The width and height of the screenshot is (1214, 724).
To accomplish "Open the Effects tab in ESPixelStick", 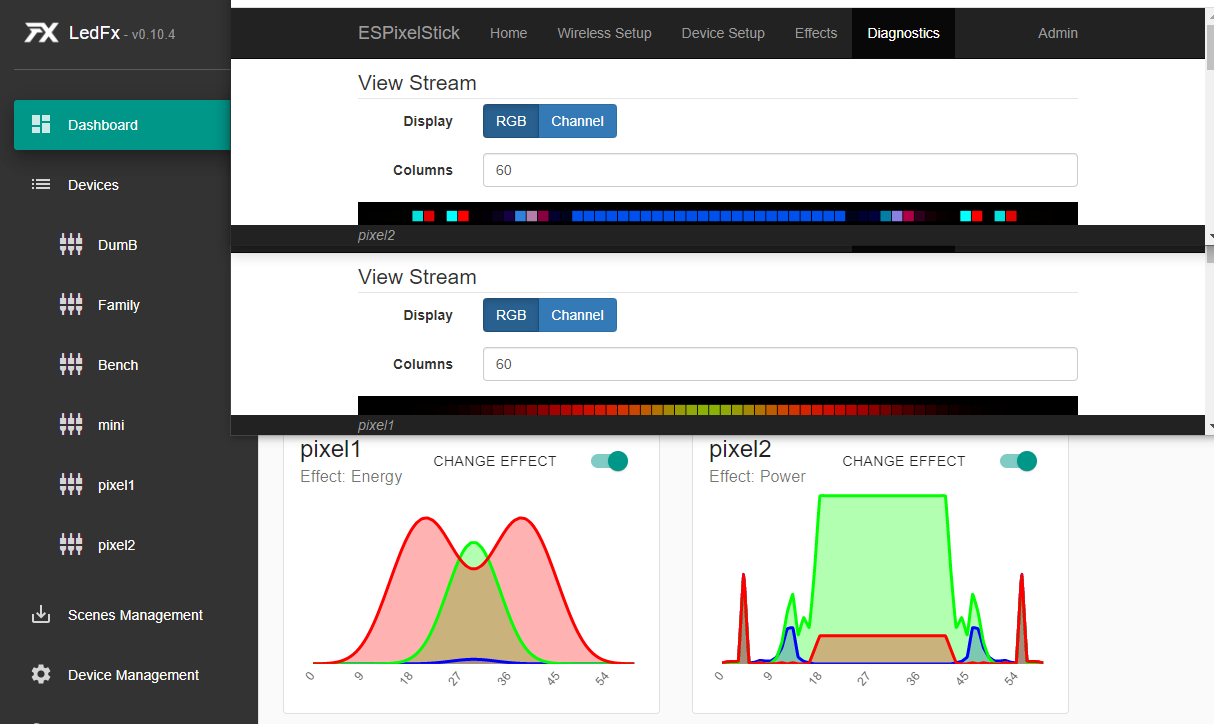I will [816, 33].
